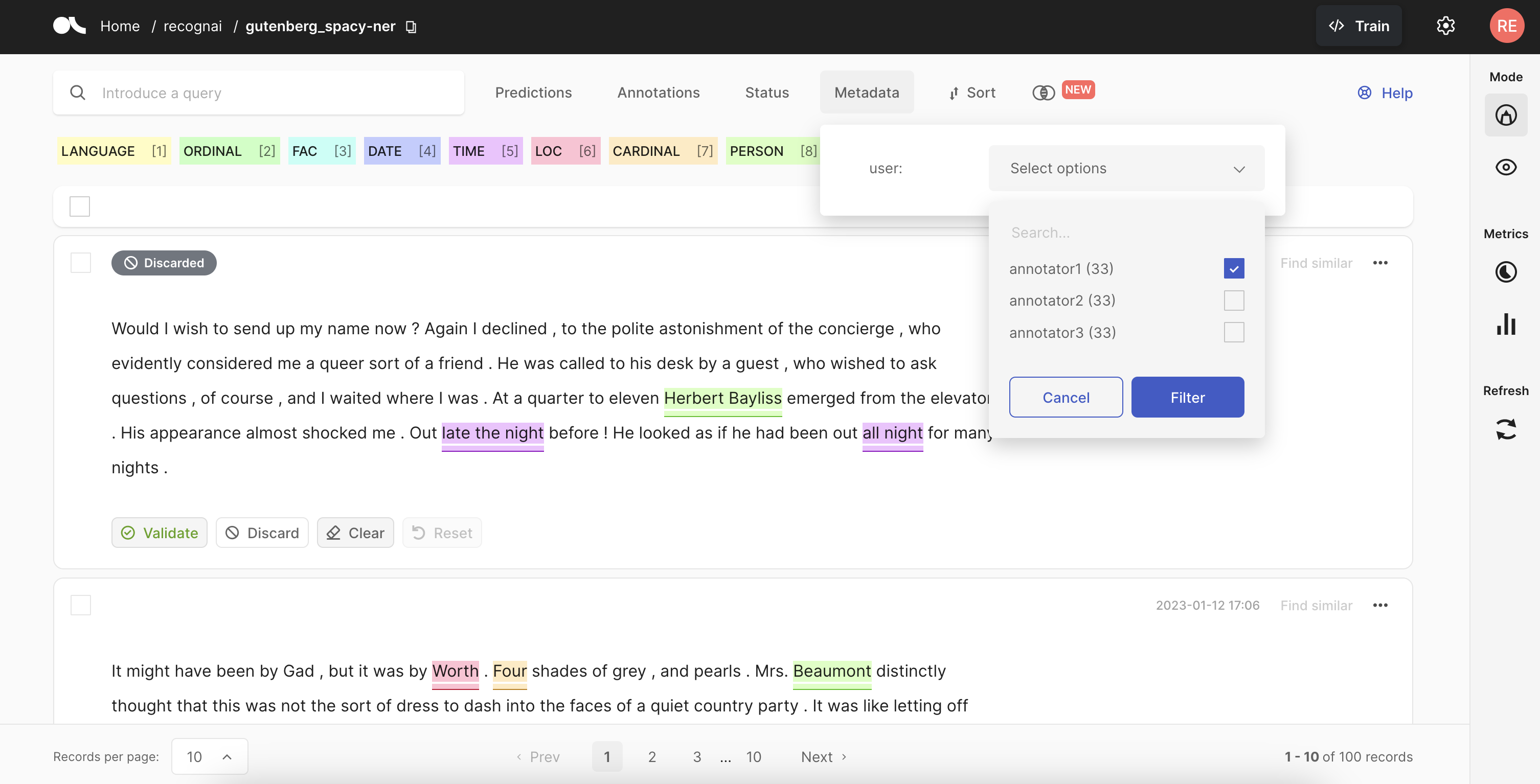Select the LANGUAGE label swatch
The height and width of the screenshot is (784, 1540).
tap(114, 151)
